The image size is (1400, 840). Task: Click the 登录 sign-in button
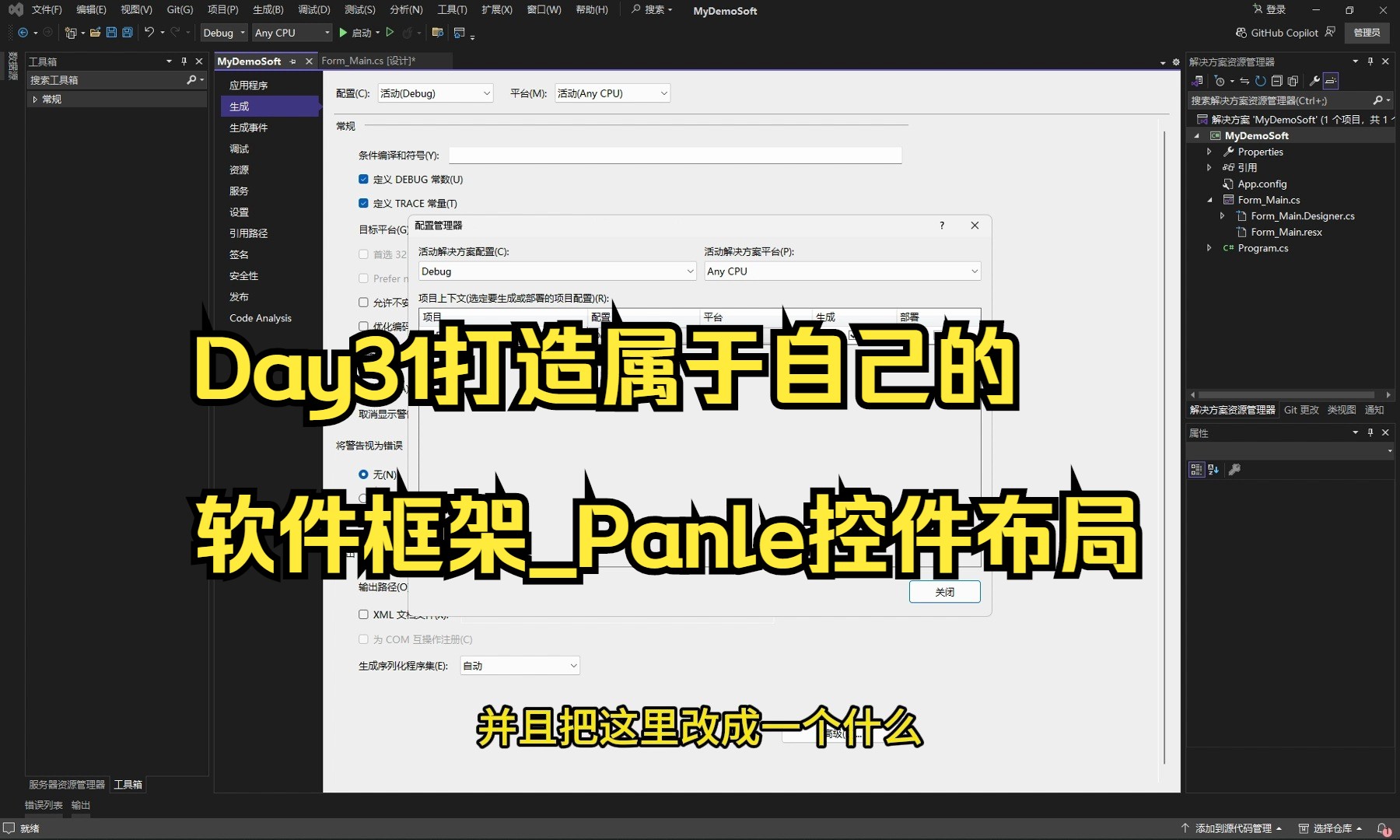coord(1269,9)
